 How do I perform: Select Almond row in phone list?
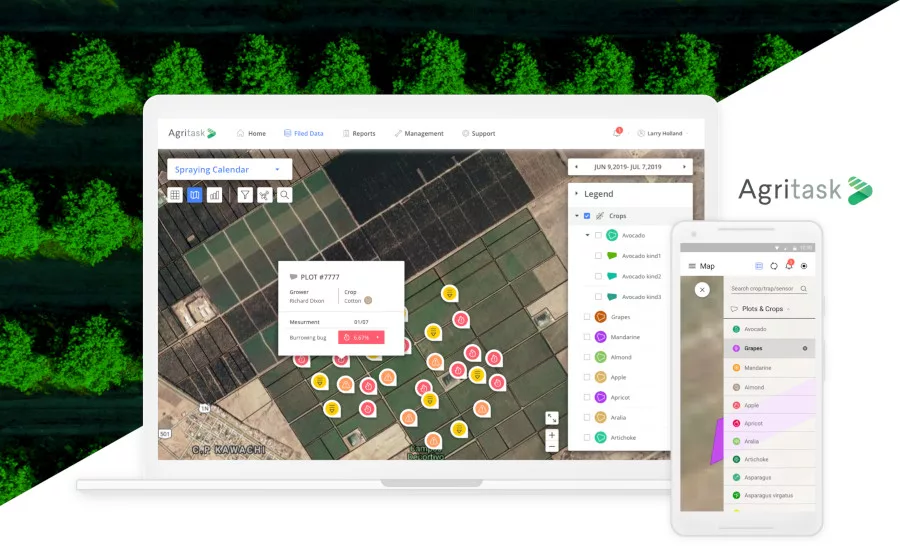769,387
